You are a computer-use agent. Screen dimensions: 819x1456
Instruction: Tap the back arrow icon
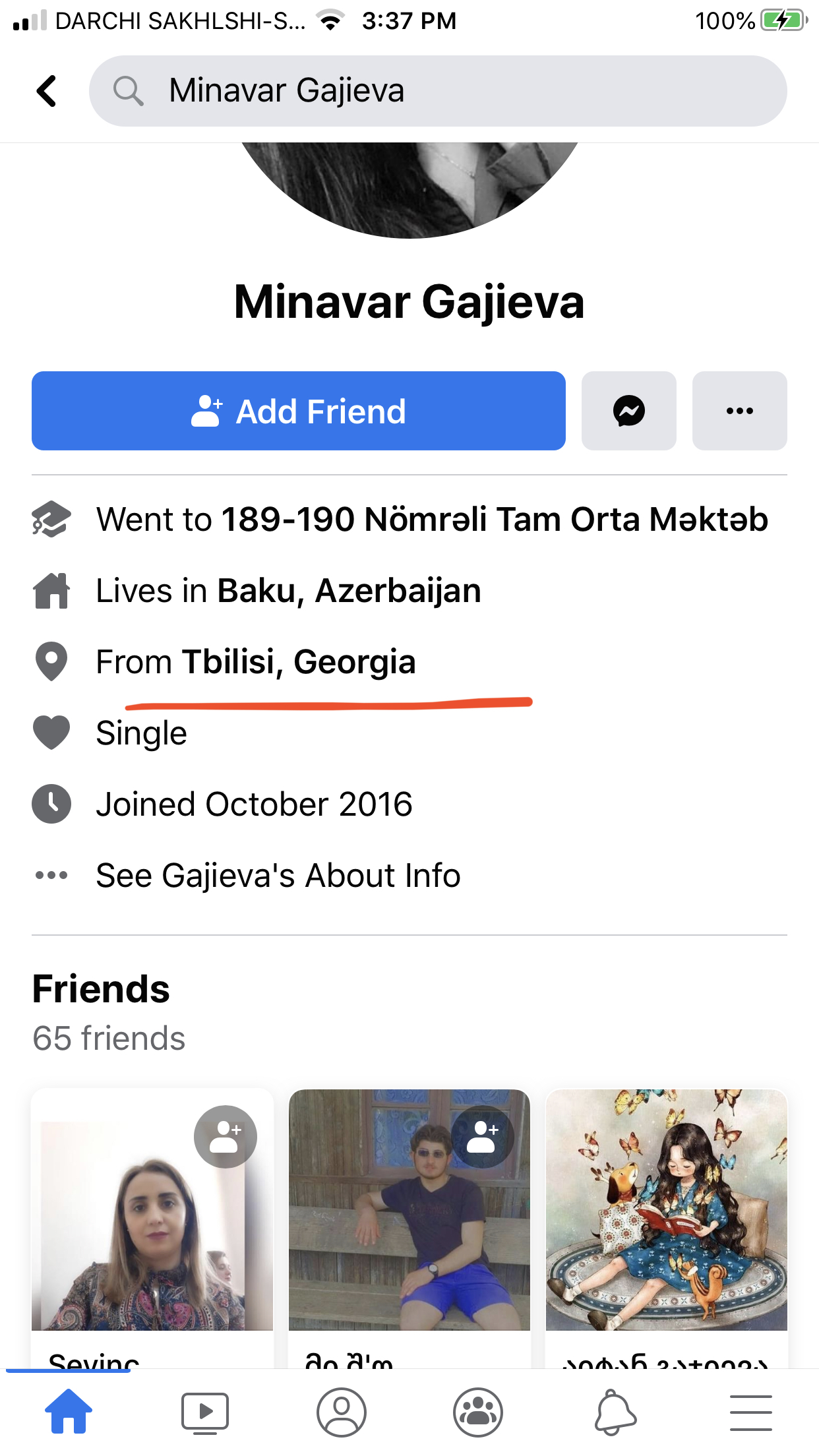[x=47, y=91]
